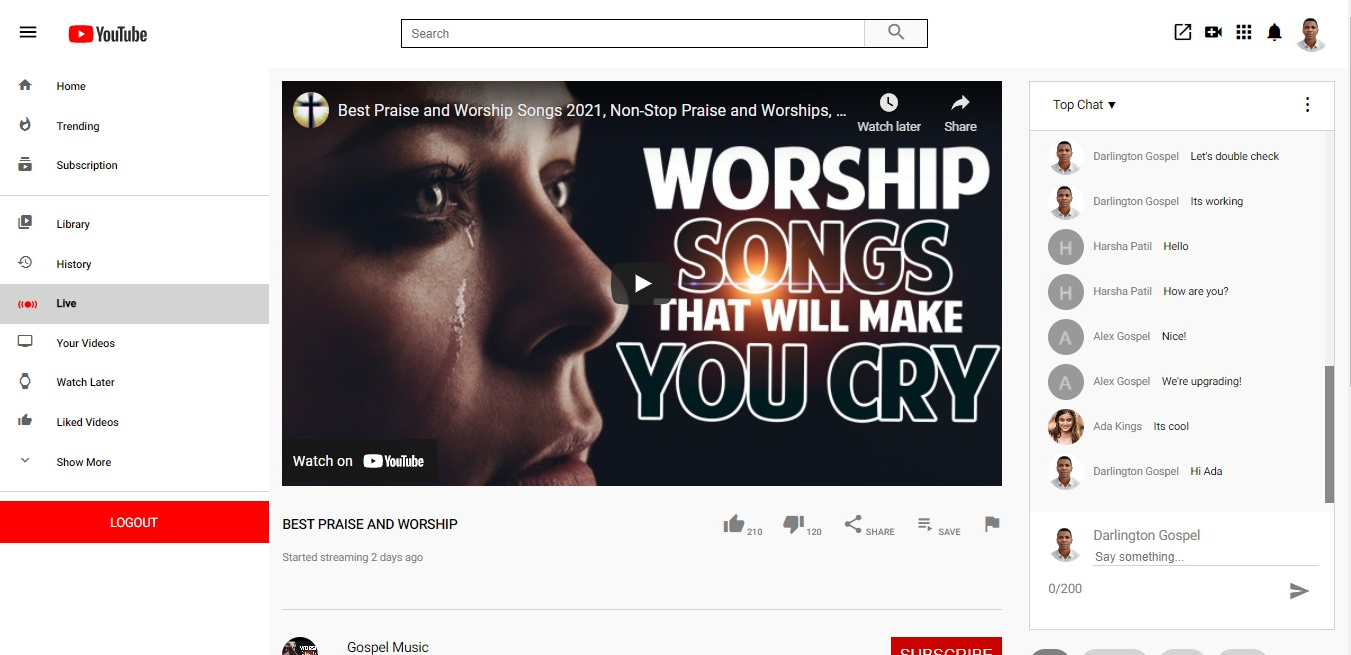Play the worship songs video
Viewport: 1351px width, 655px height.
pos(642,283)
